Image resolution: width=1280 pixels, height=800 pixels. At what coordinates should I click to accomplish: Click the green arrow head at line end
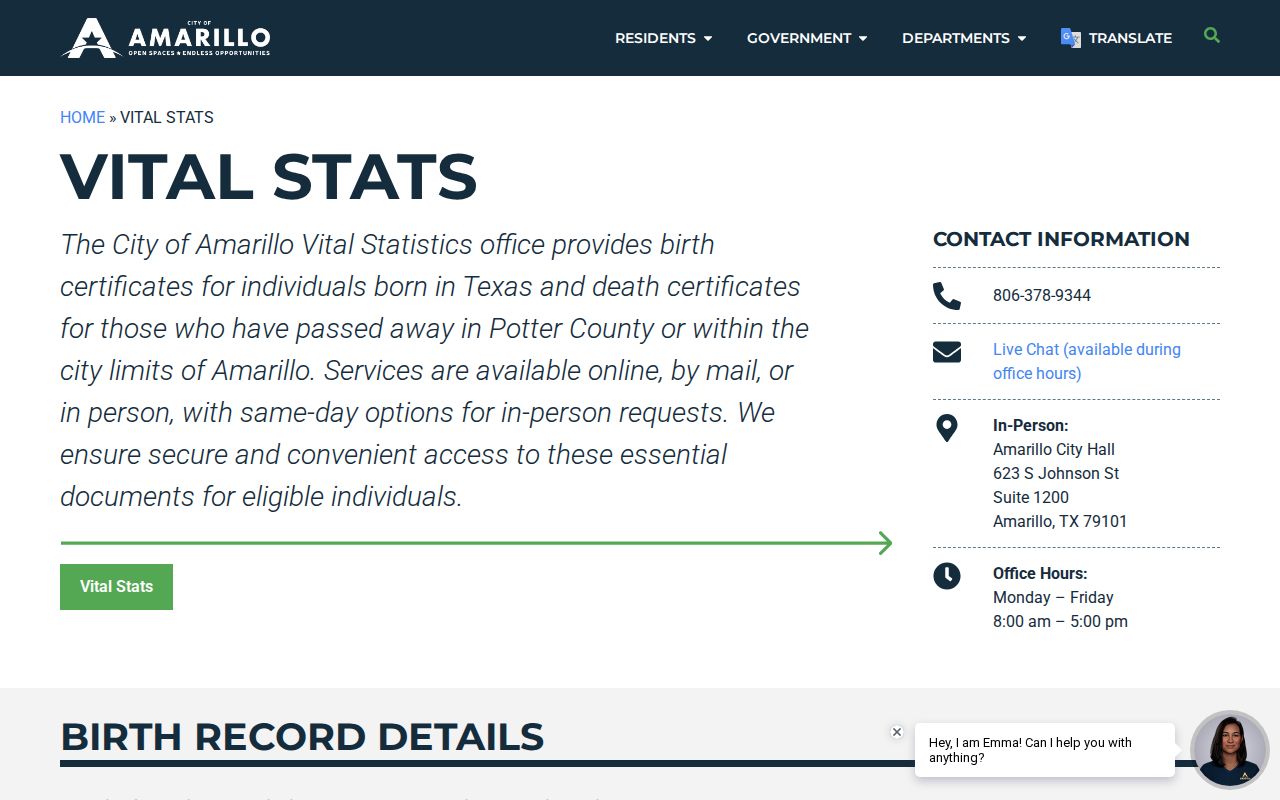[885, 543]
